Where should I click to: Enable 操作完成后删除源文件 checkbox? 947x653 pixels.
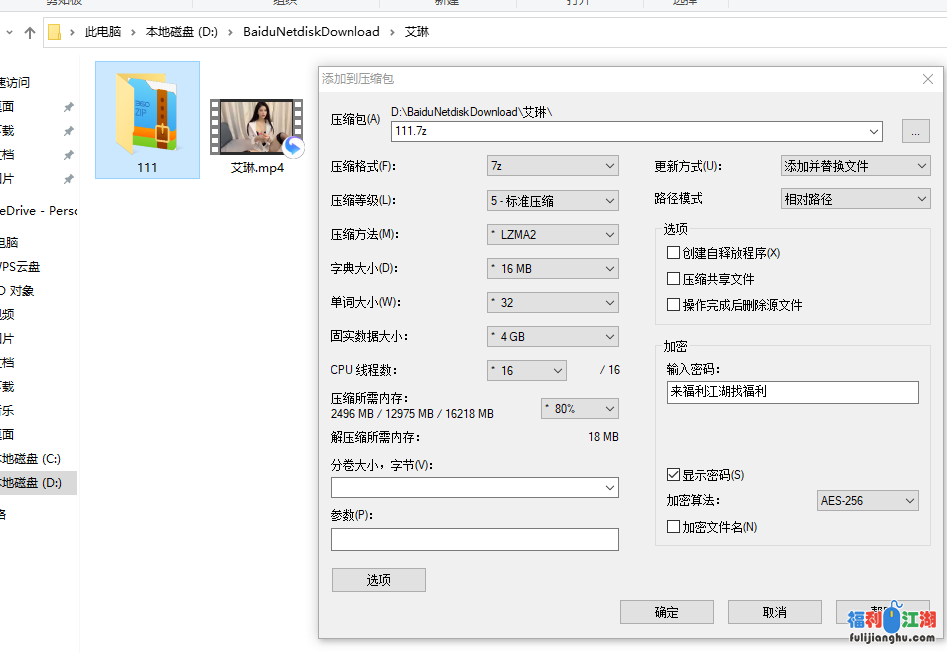point(674,305)
